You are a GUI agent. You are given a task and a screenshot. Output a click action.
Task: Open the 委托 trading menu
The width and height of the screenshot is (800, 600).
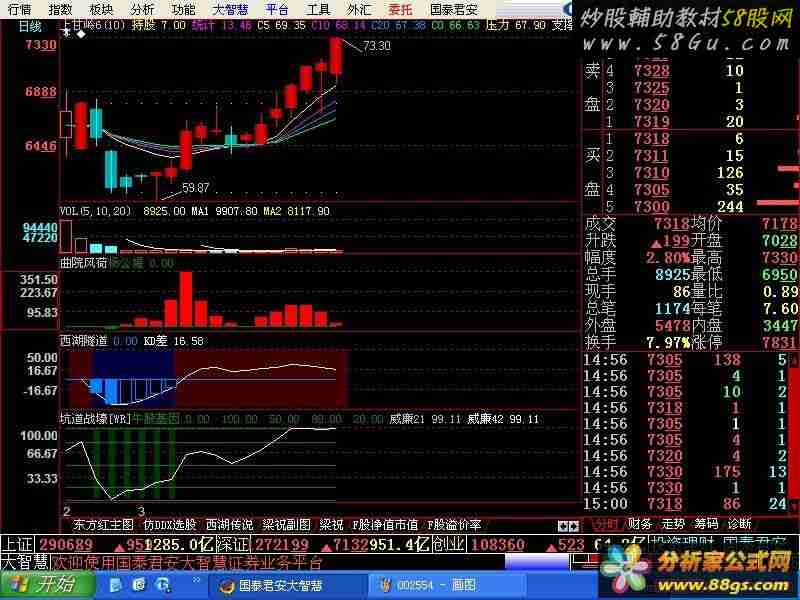(x=400, y=10)
